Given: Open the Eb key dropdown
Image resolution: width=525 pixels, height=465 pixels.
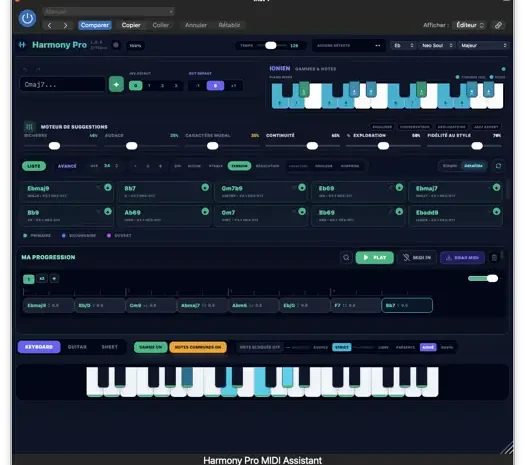Looking at the screenshot, I should [x=403, y=46].
